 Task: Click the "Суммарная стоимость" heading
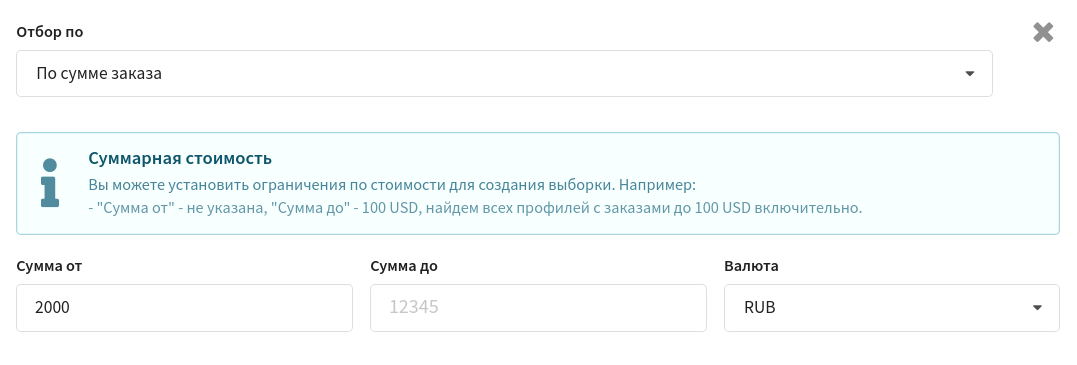(180, 159)
